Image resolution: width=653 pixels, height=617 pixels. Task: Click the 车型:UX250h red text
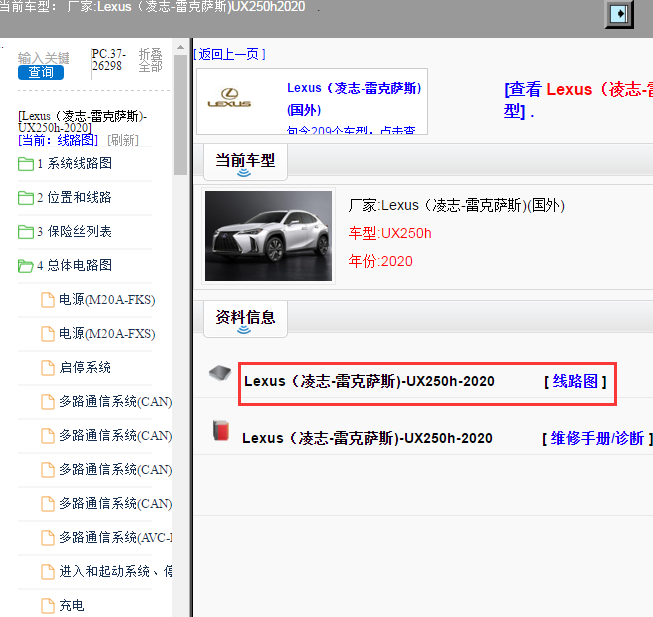click(390, 233)
